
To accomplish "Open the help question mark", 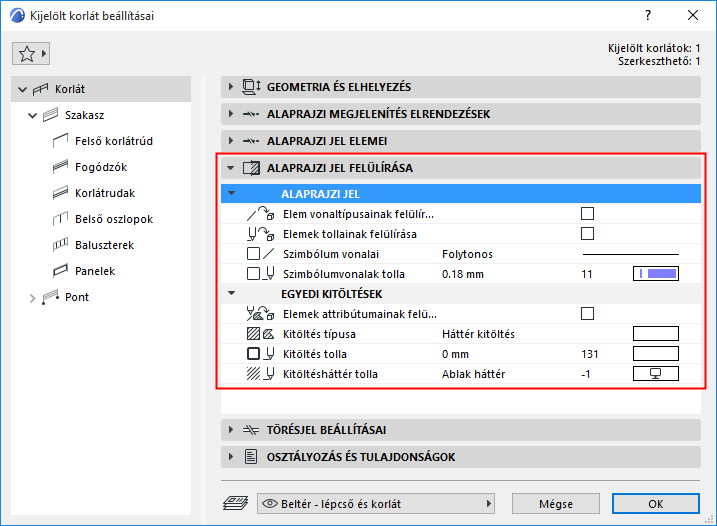I will 648,15.
